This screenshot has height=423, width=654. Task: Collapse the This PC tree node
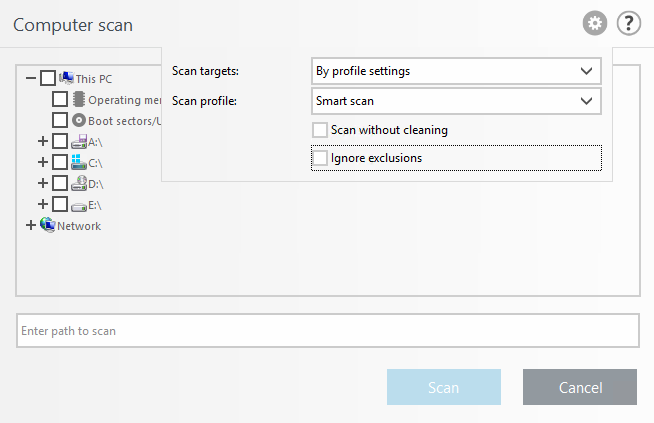30,78
